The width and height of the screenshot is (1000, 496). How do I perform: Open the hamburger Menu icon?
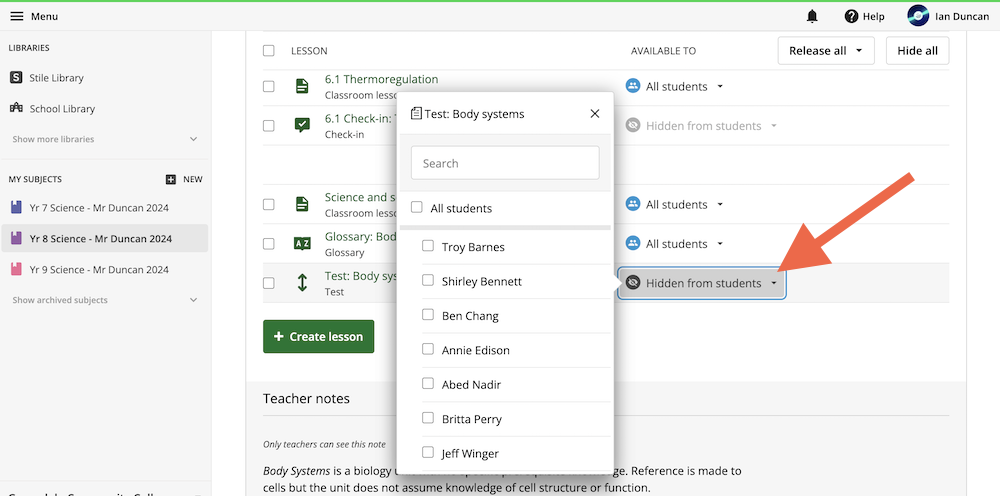click(16, 16)
